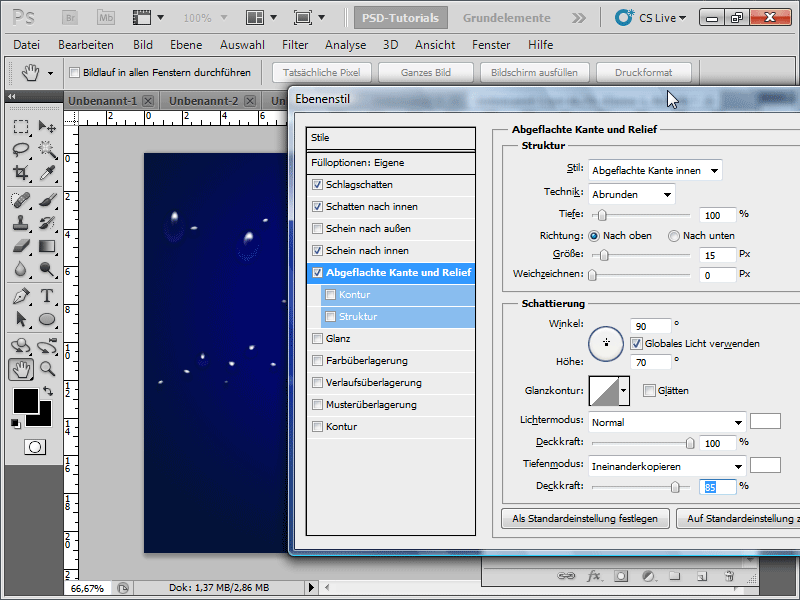
Task: Toggle Quick Mask mode icon
Action: pos(35,447)
